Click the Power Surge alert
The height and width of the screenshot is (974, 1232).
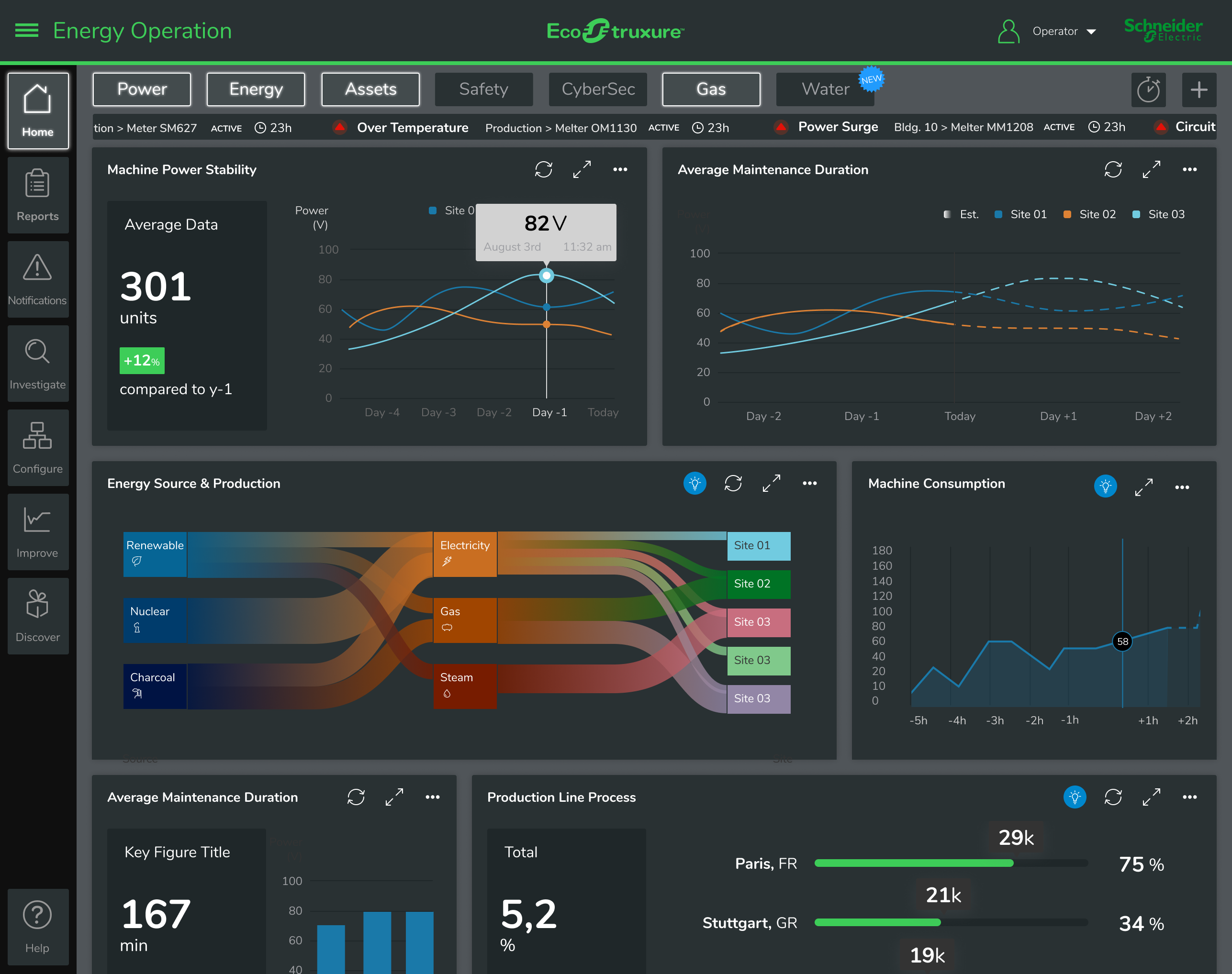click(837, 127)
